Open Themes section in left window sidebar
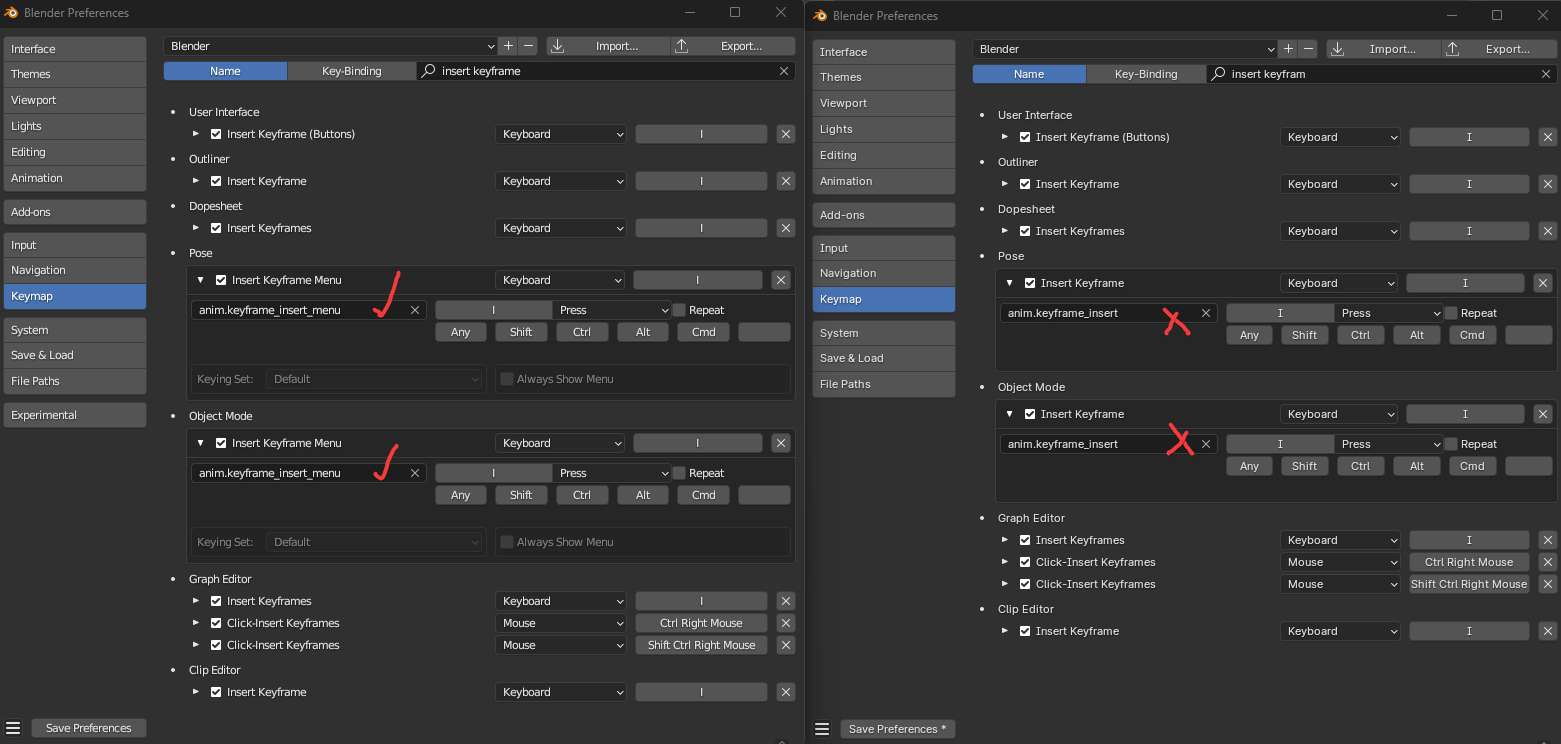The height and width of the screenshot is (744, 1561). (74, 74)
